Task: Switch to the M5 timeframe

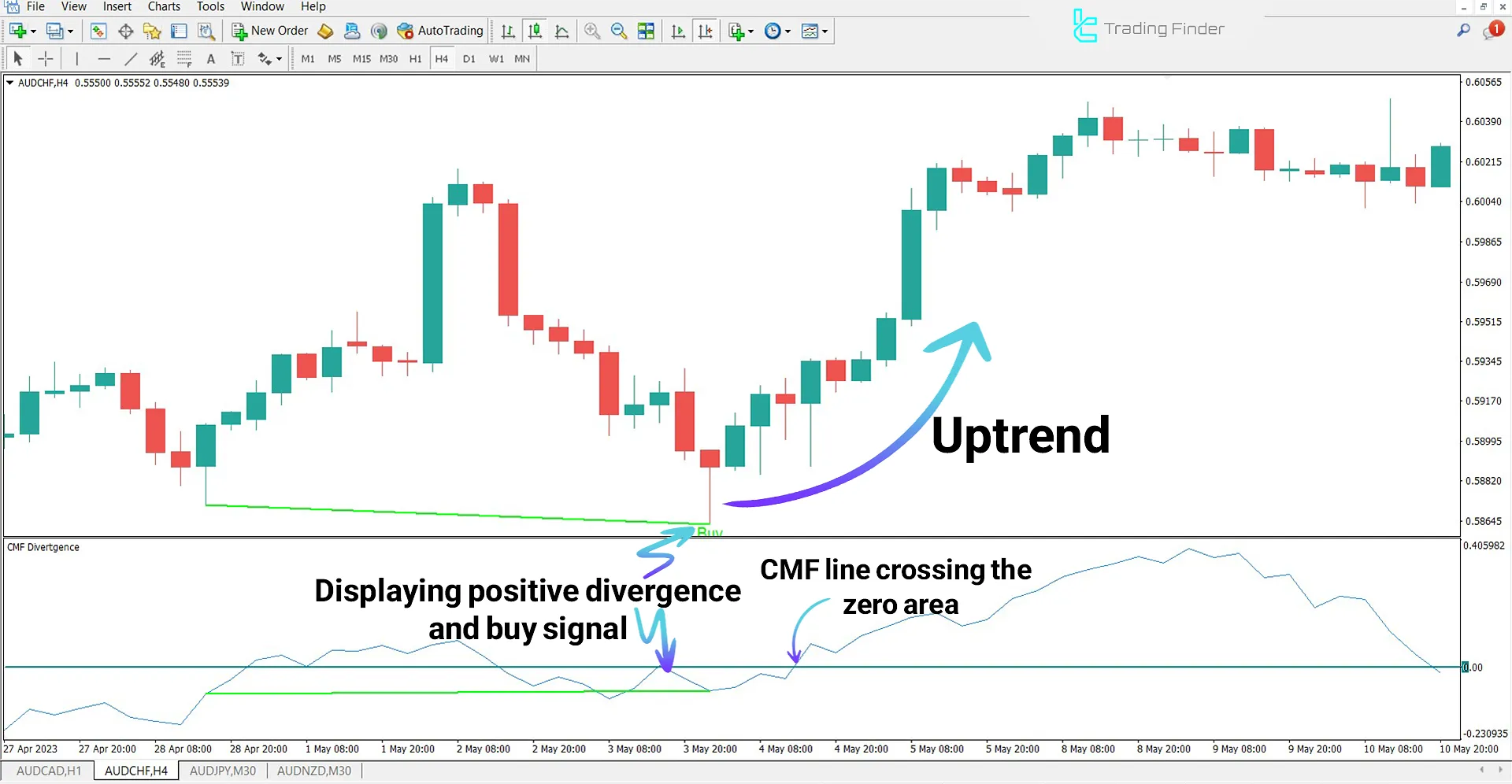Action: (x=335, y=59)
